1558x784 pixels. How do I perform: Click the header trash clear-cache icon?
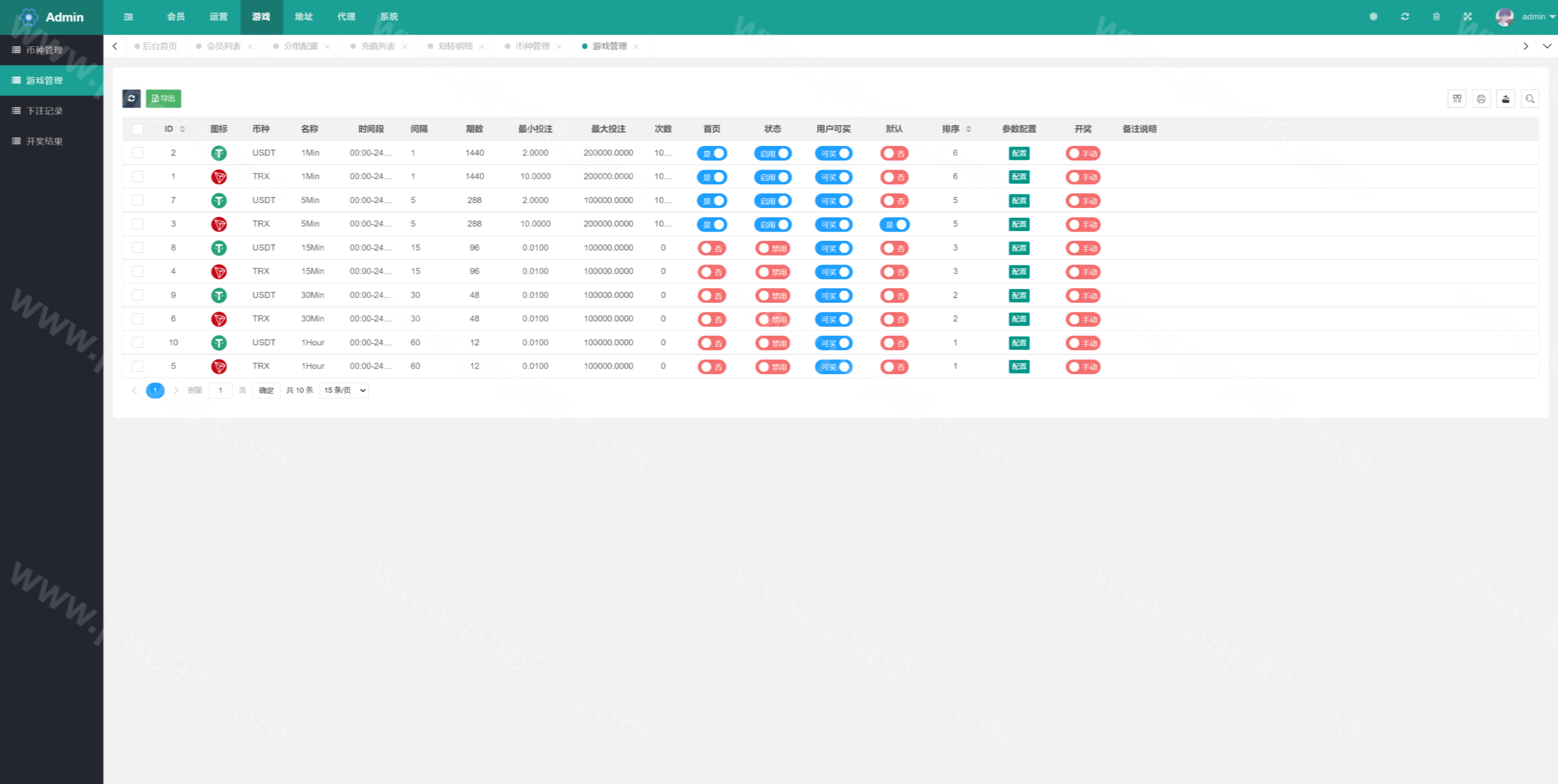(x=1436, y=17)
